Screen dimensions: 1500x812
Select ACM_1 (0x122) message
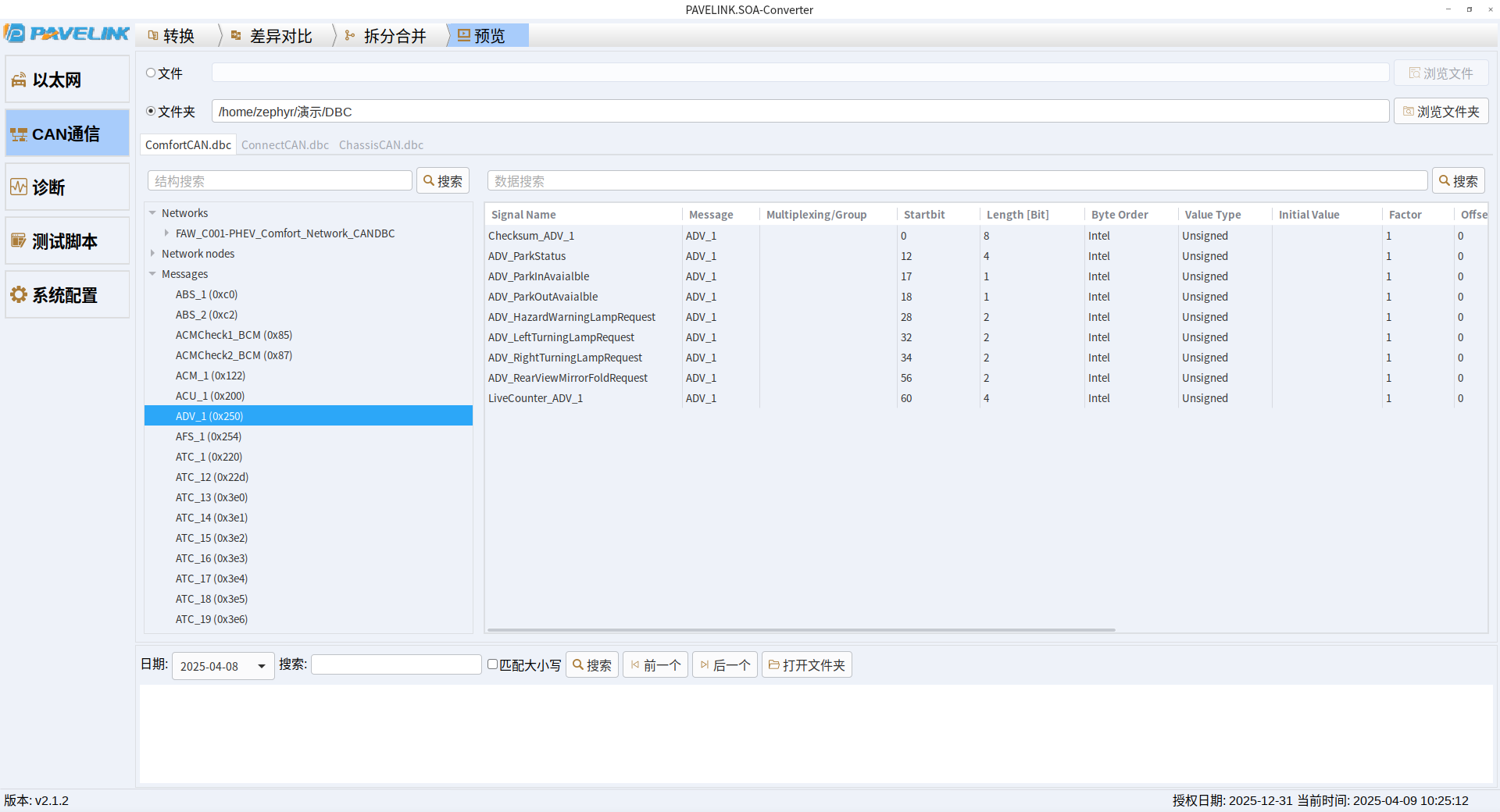tap(309, 376)
